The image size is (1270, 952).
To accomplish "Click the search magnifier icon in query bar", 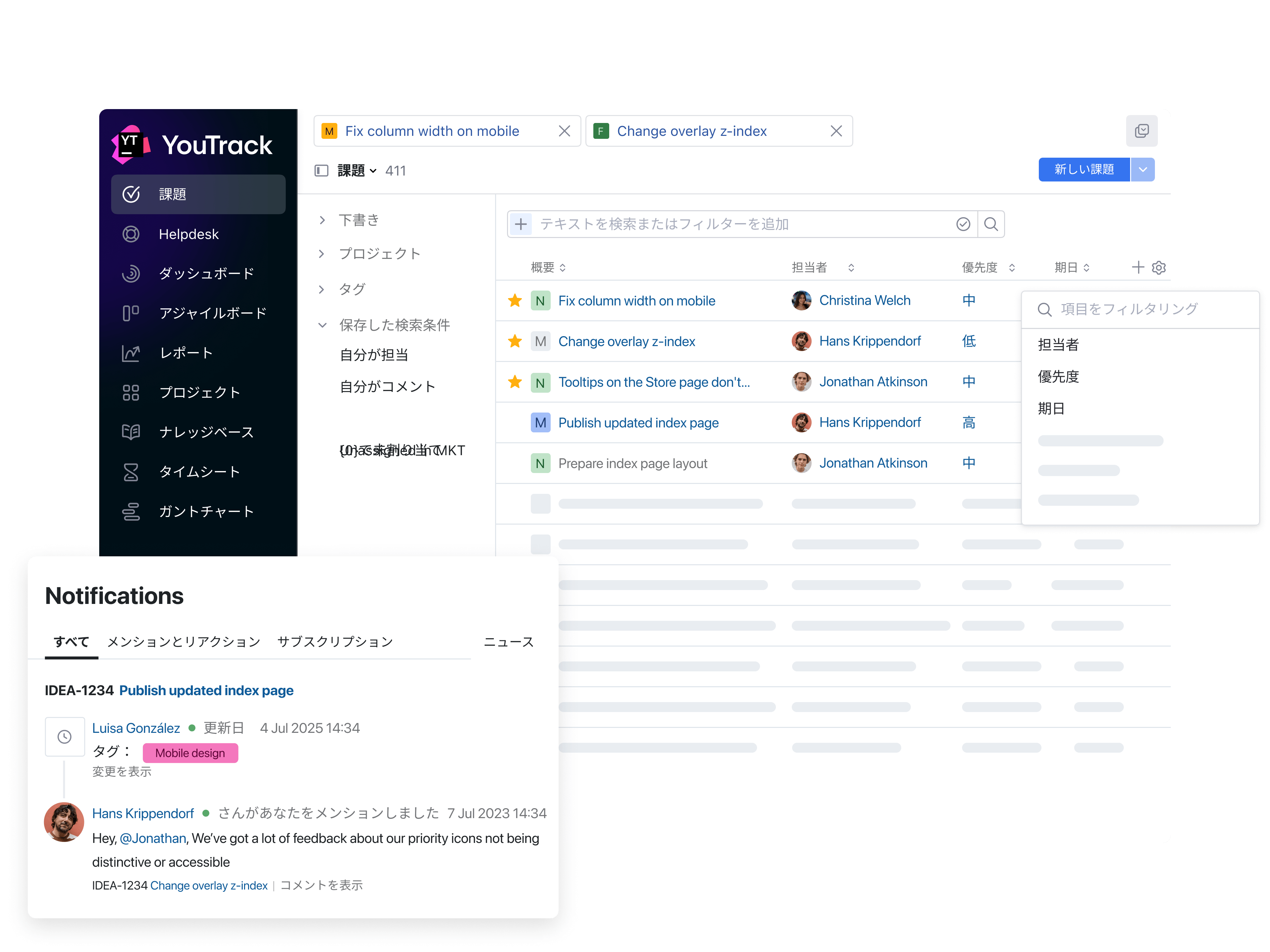I will coord(991,224).
